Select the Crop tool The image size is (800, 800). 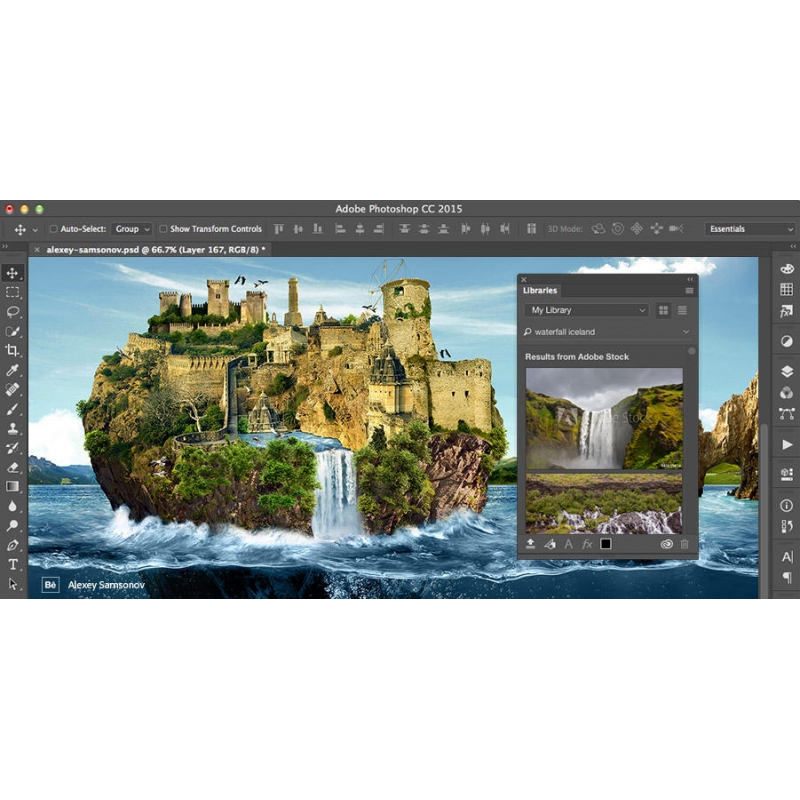pyautogui.click(x=13, y=351)
